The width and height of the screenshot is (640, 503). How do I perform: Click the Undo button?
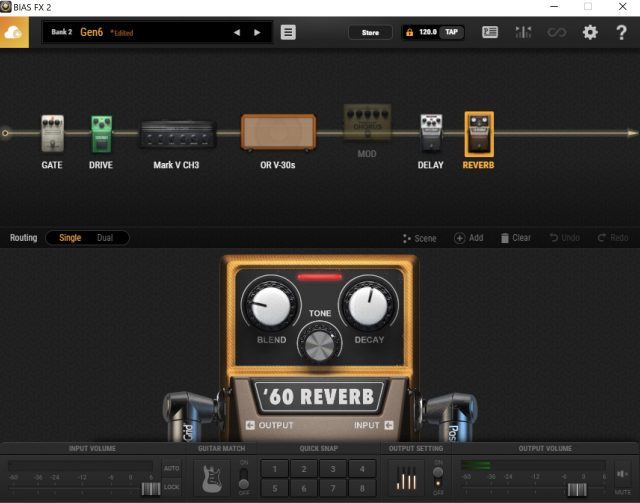click(x=564, y=238)
